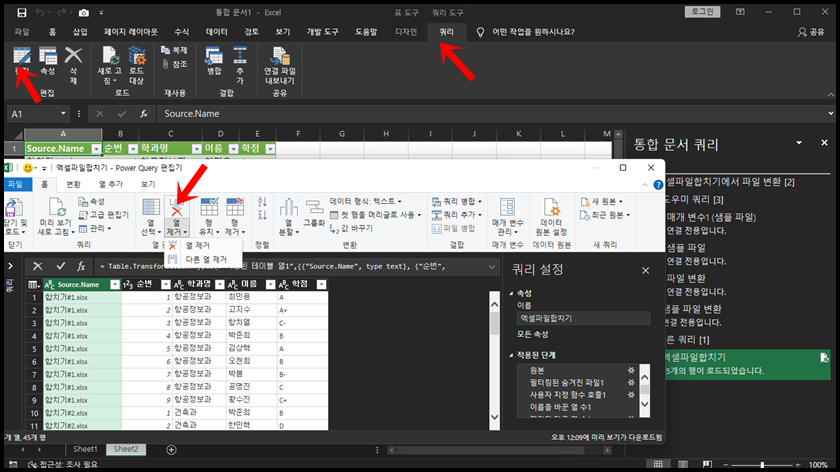Click the 로그인 button in the title bar

[x=702, y=12]
